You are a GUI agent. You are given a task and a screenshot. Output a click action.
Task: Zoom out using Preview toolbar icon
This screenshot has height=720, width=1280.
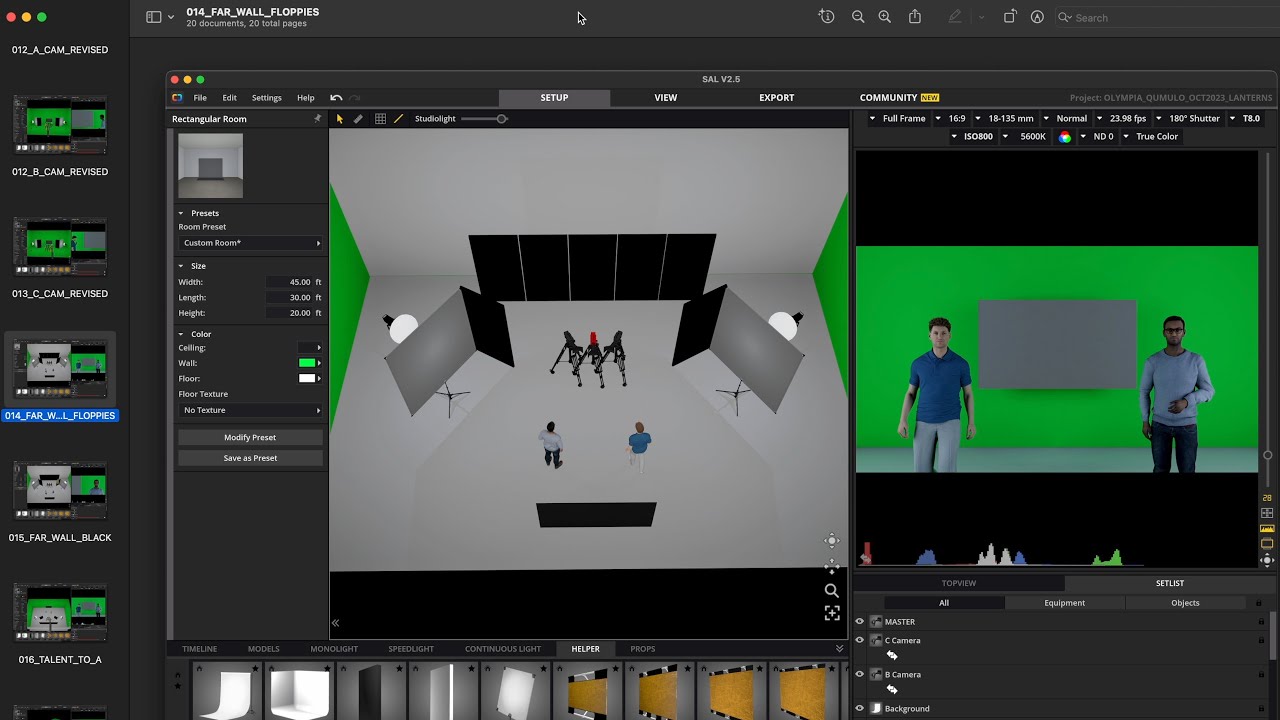click(858, 17)
